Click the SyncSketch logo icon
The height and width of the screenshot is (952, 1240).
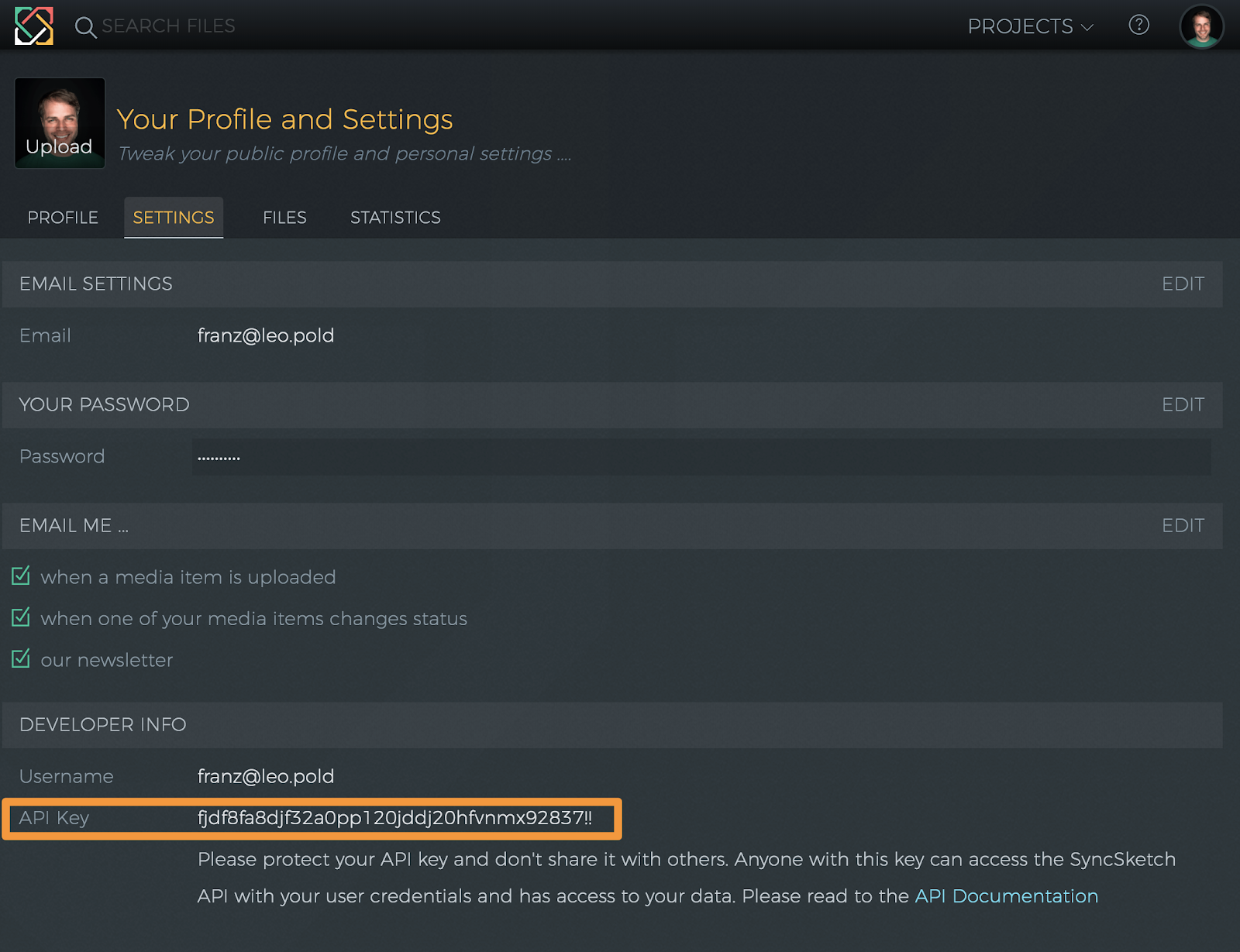pyautogui.click(x=34, y=26)
